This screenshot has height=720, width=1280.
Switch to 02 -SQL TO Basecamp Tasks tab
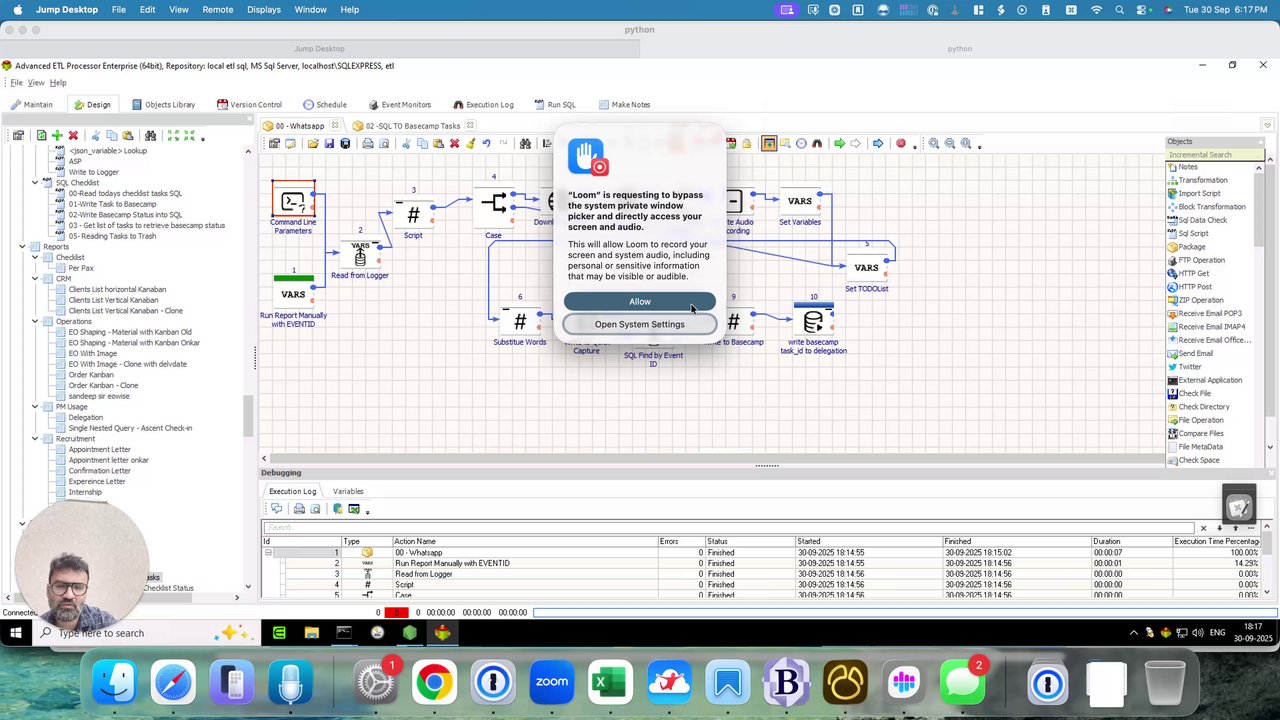(x=412, y=126)
